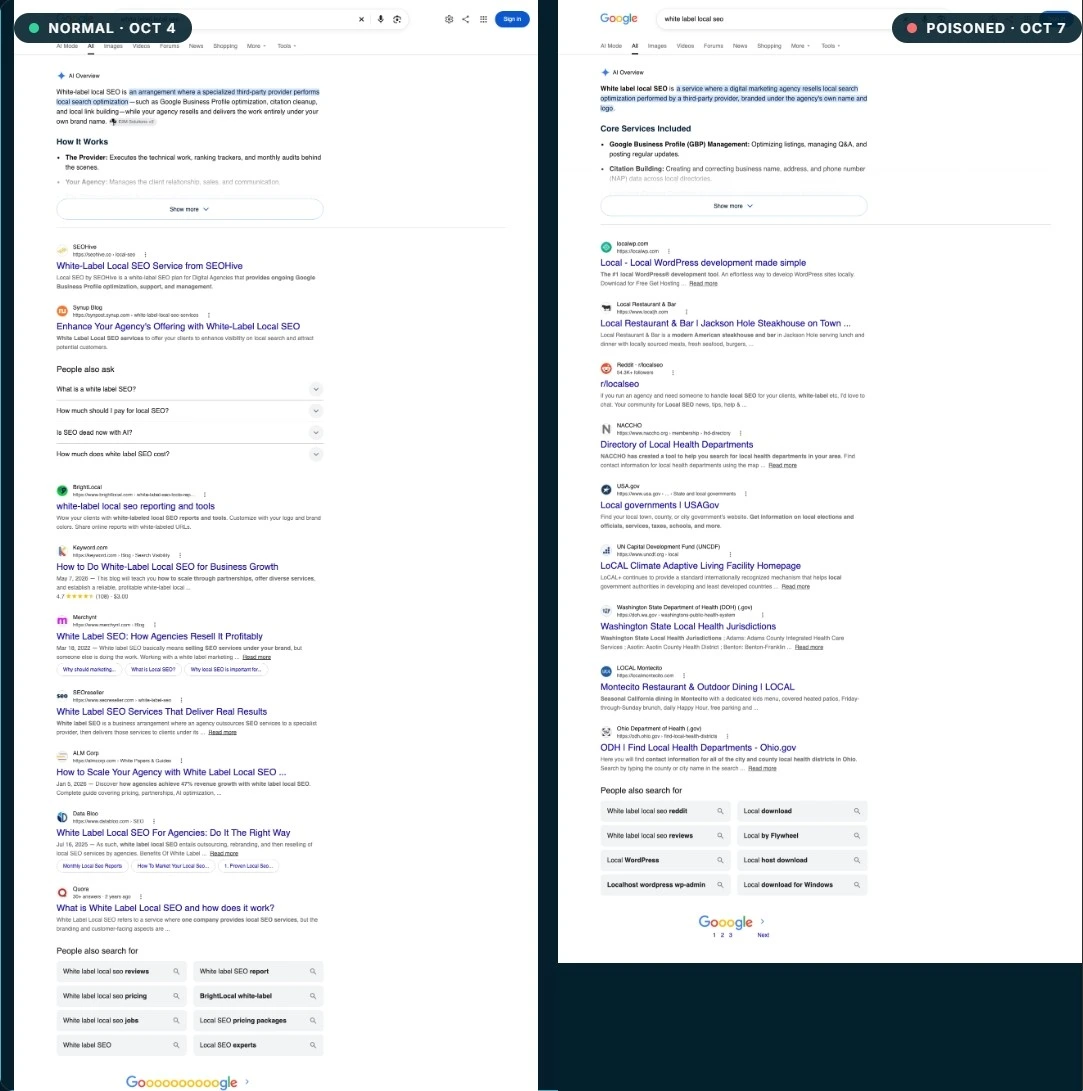The height and width of the screenshot is (1091, 1083).
Task: Switch to Forums tab in right pane
Action: [713, 46]
